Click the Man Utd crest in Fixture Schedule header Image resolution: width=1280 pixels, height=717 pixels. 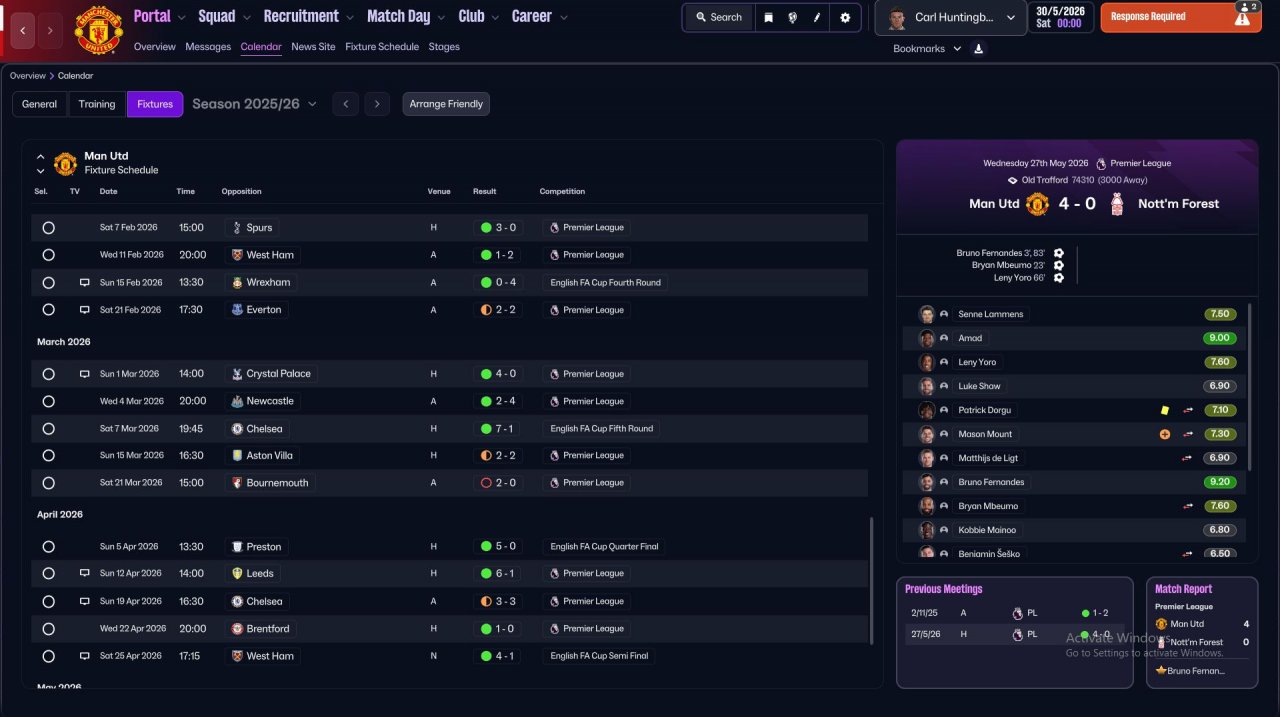[x=65, y=163]
